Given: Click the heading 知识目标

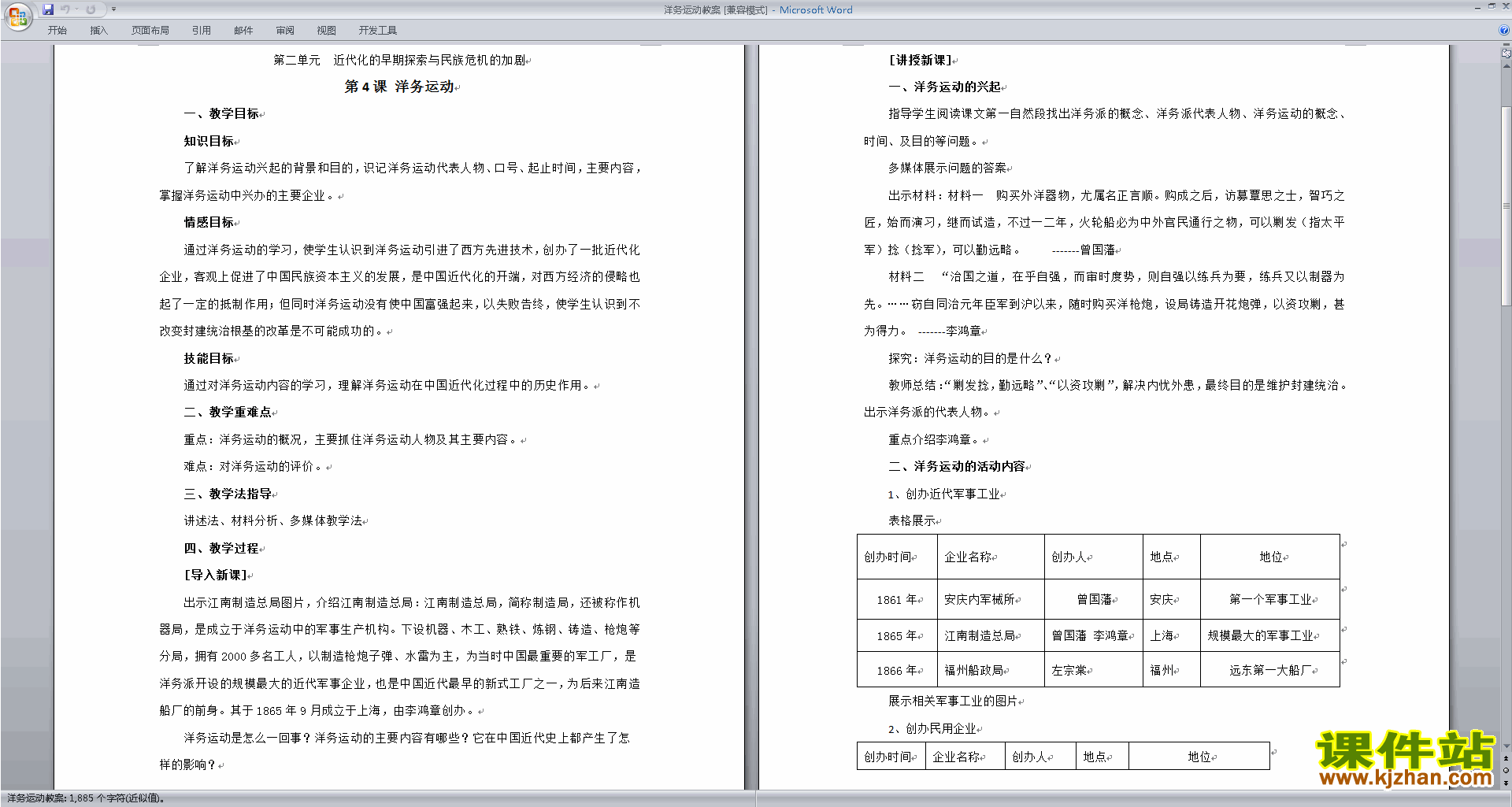Looking at the screenshot, I should [209, 141].
